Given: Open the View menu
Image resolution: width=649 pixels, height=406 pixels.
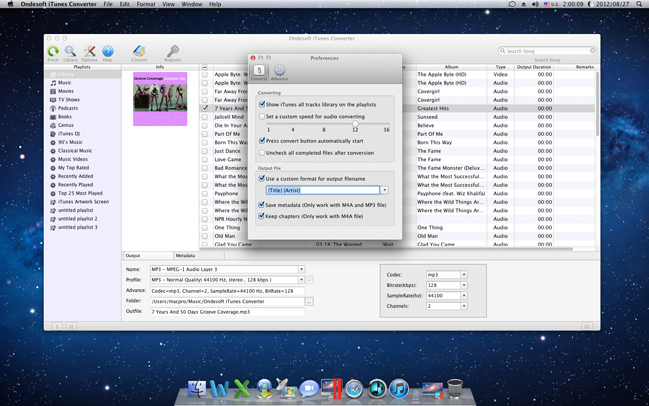Looking at the screenshot, I should tap(168, 4).
